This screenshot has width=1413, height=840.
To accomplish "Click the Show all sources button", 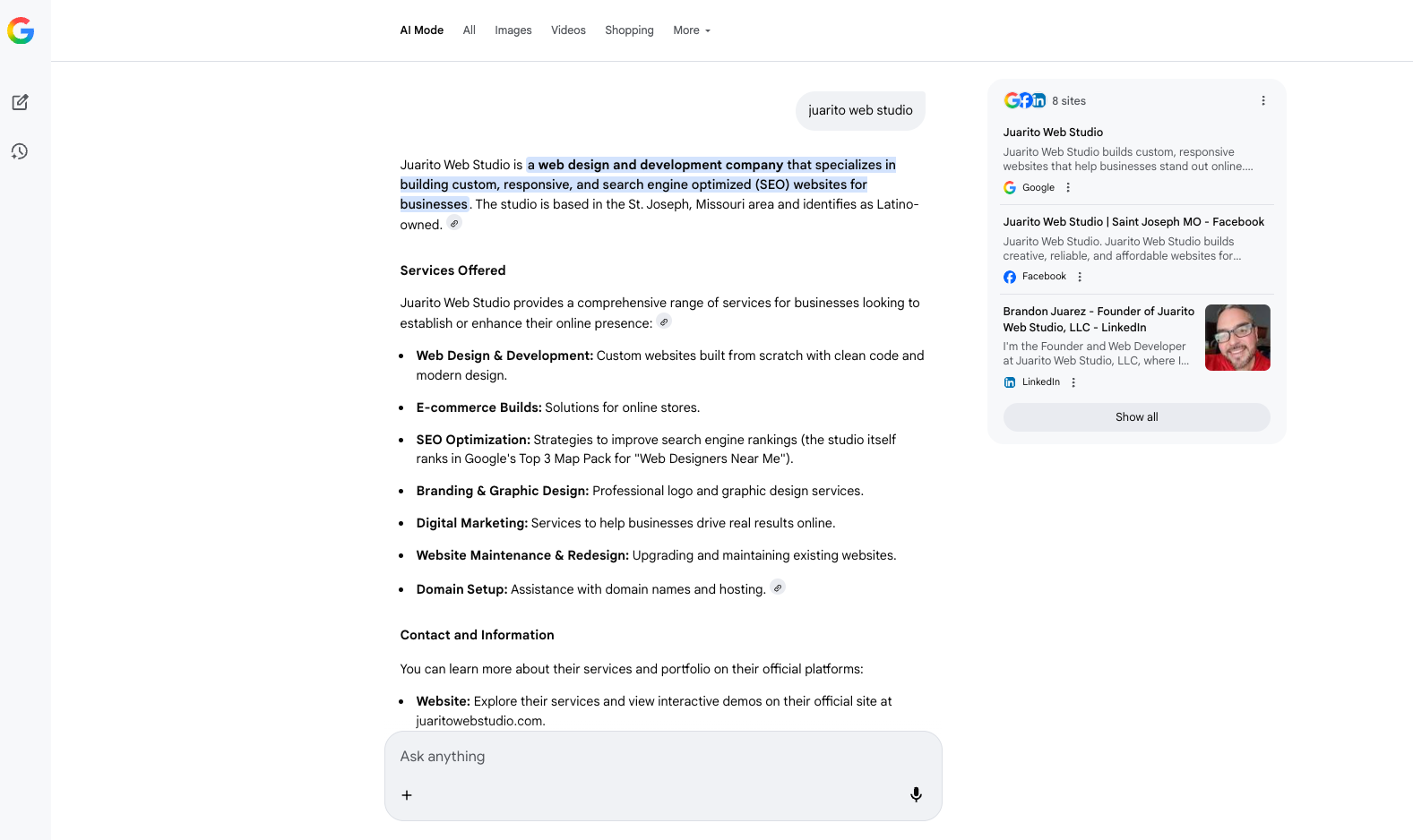I will 1136,417.
